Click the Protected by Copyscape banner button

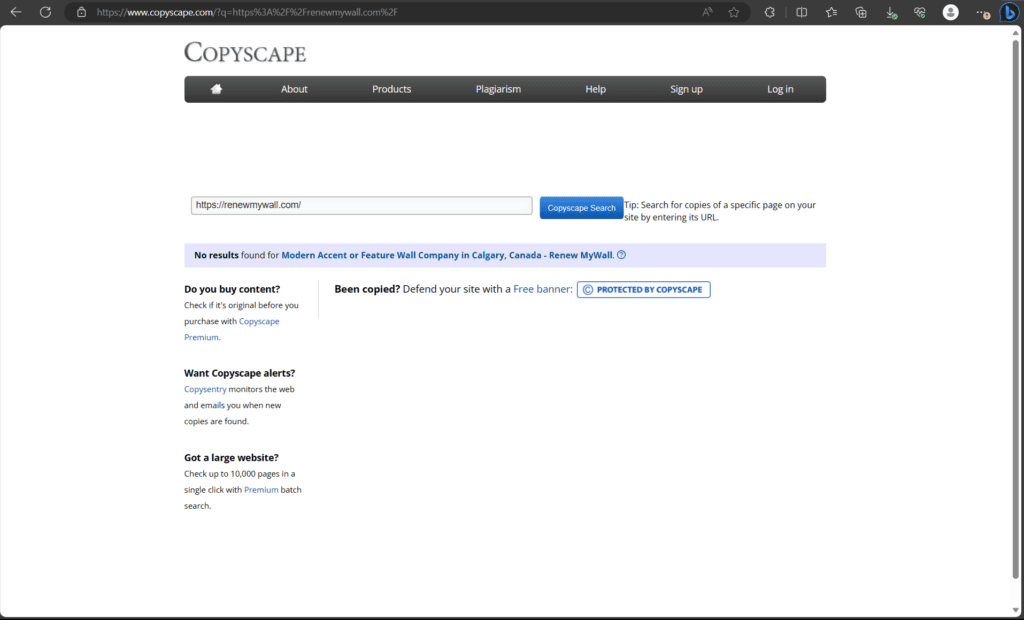click(x=643, y=289)
